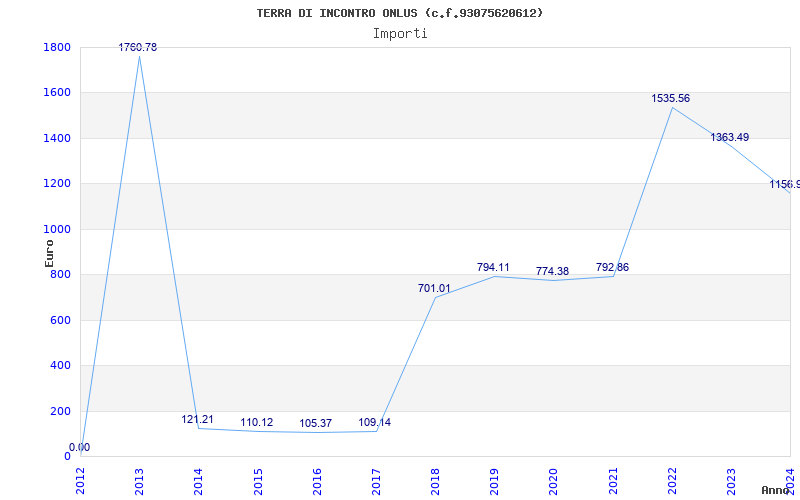Click the Anno x-axis title
Screen dimensions: 800x500
click(775, 490)
